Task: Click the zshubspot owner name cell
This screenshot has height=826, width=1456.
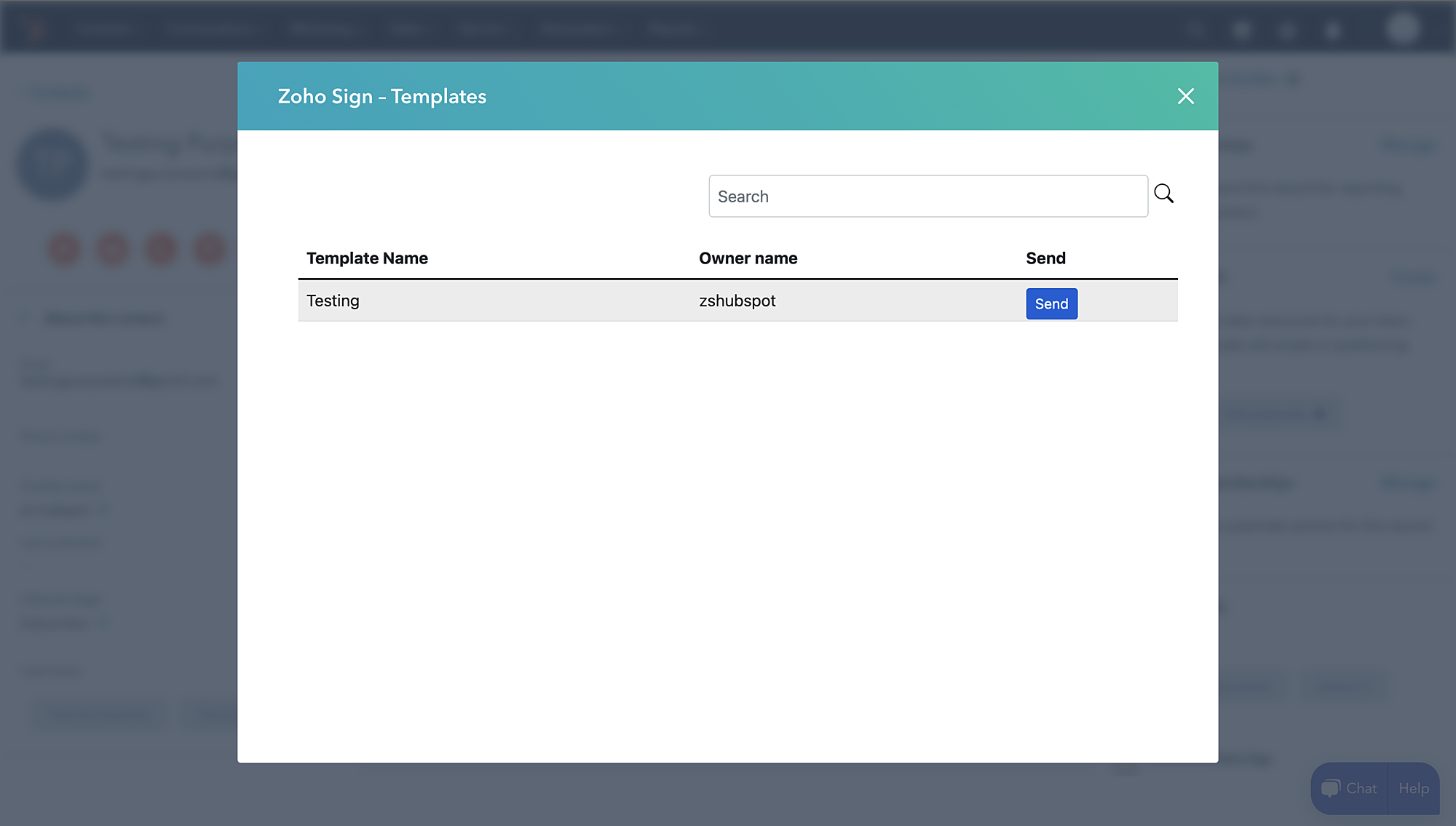Action: point(737,301)
